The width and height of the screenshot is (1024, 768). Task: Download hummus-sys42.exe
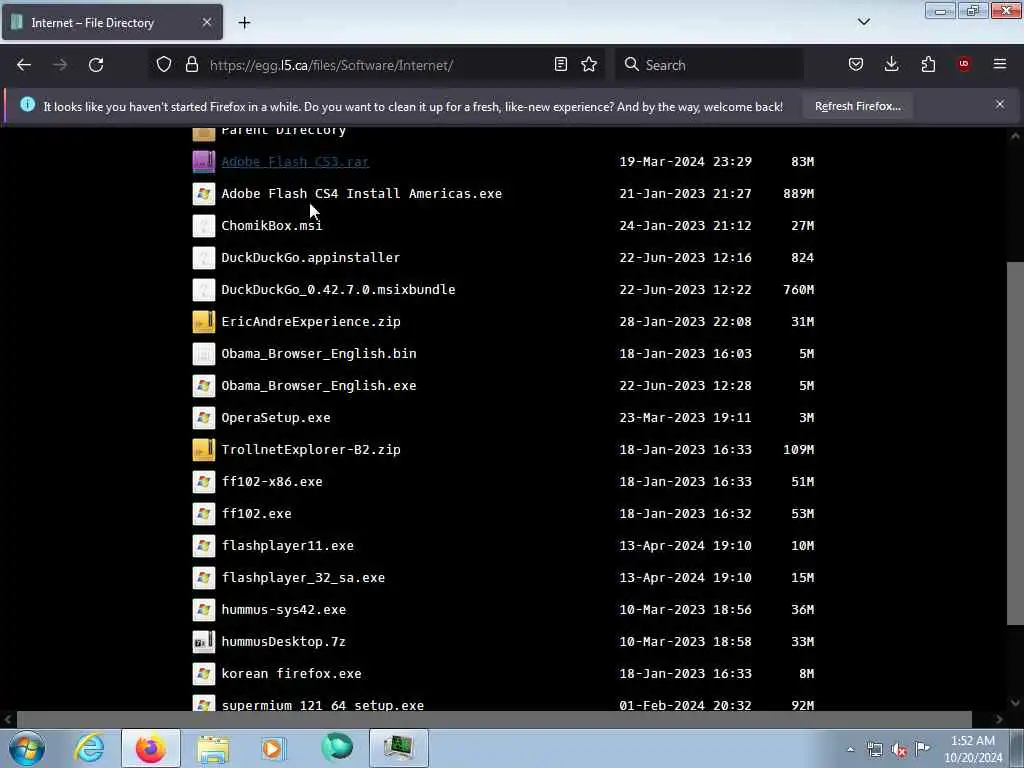coord(283,609)
